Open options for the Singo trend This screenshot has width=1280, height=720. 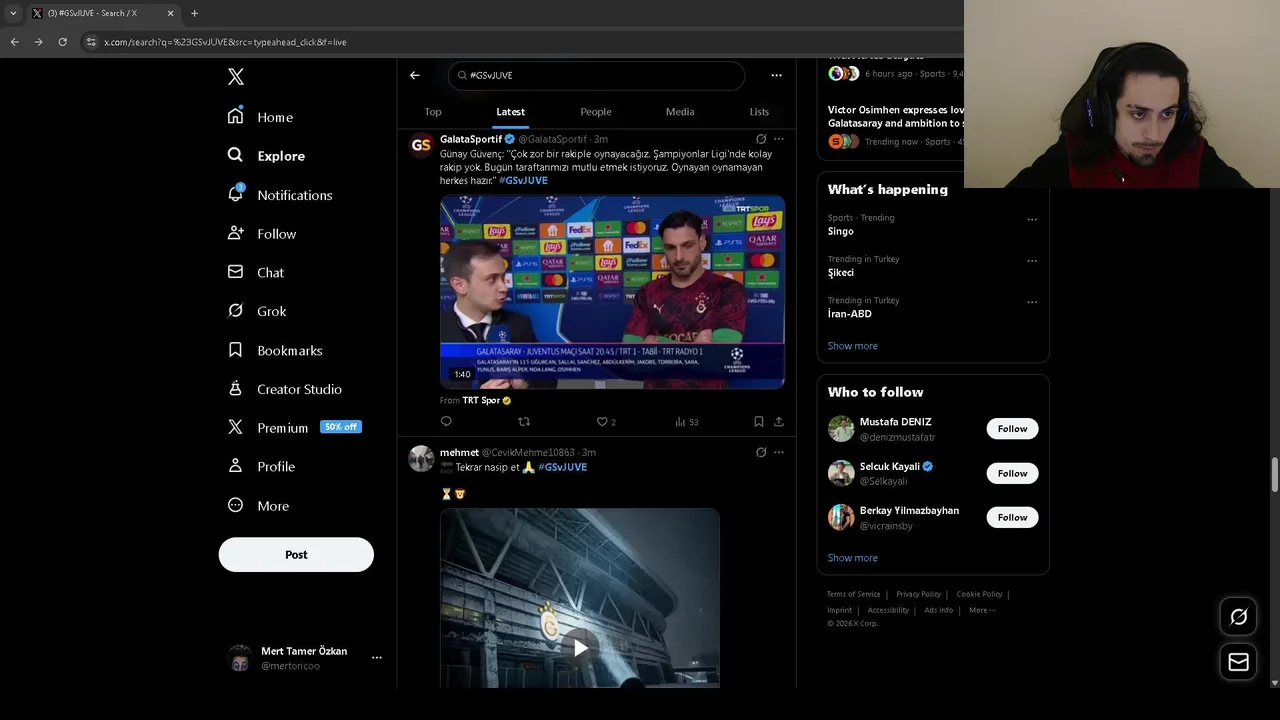pos(1032,219)
